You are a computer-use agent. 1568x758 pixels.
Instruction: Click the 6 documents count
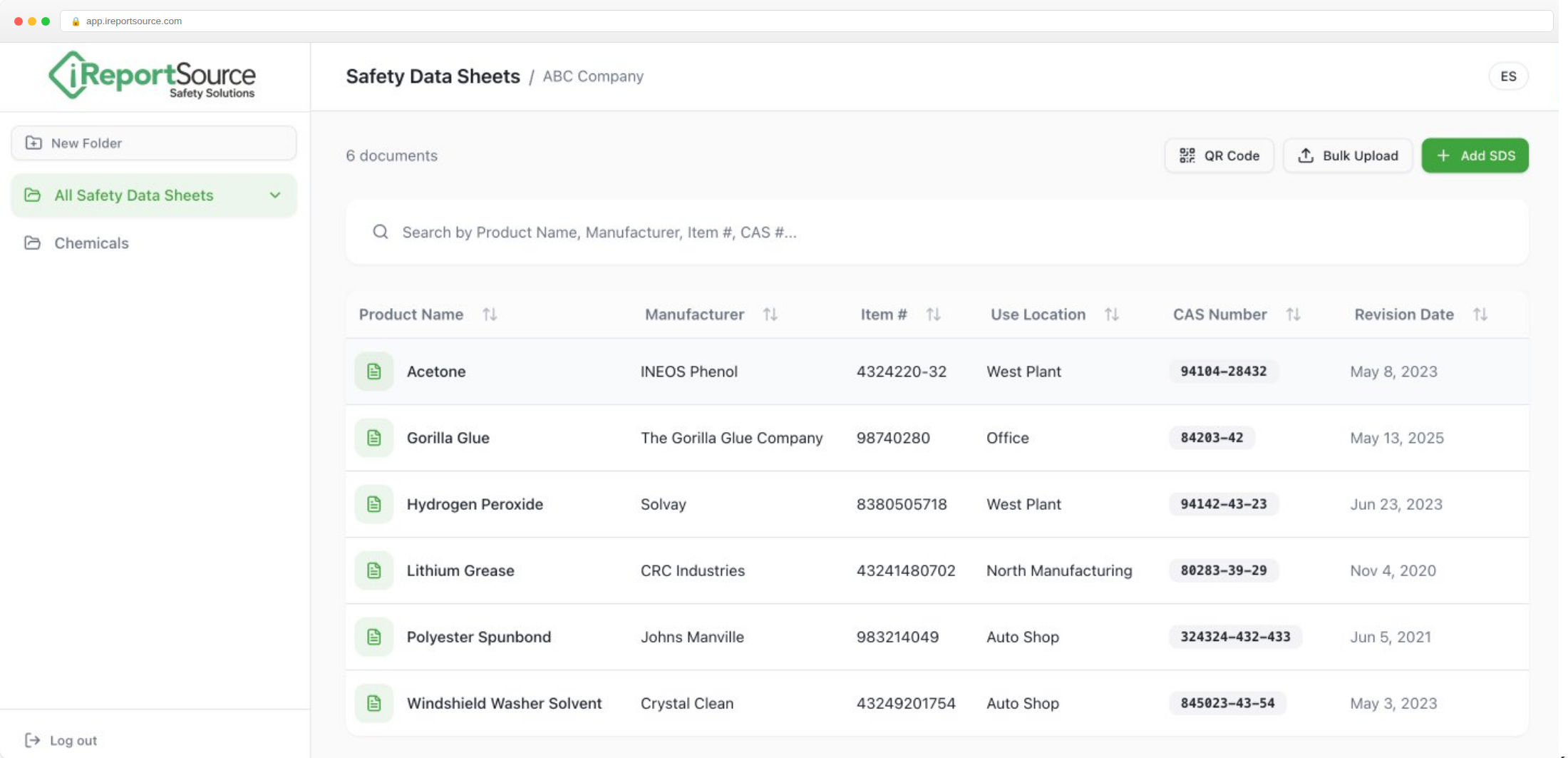point(391,155)
